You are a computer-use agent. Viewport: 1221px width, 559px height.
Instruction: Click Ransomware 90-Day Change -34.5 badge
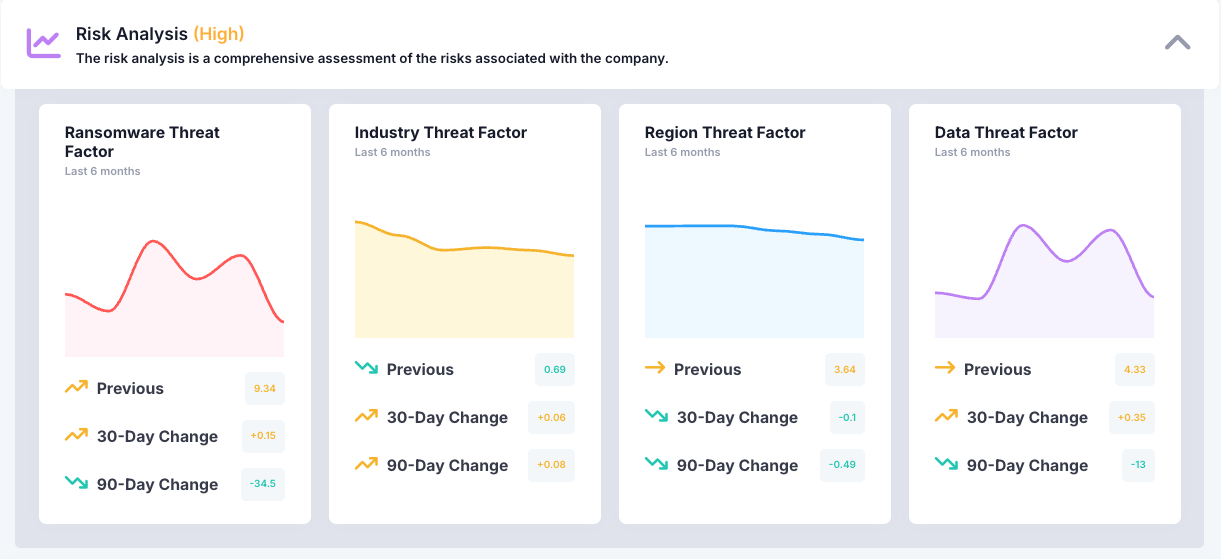point(264,484)
